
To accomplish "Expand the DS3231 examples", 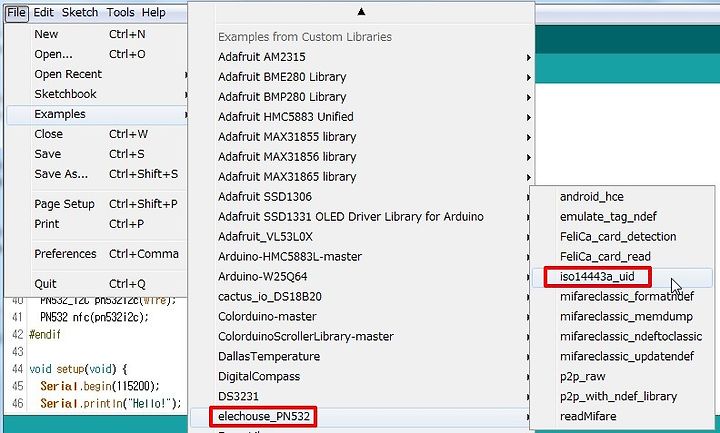I will [360, 397].
